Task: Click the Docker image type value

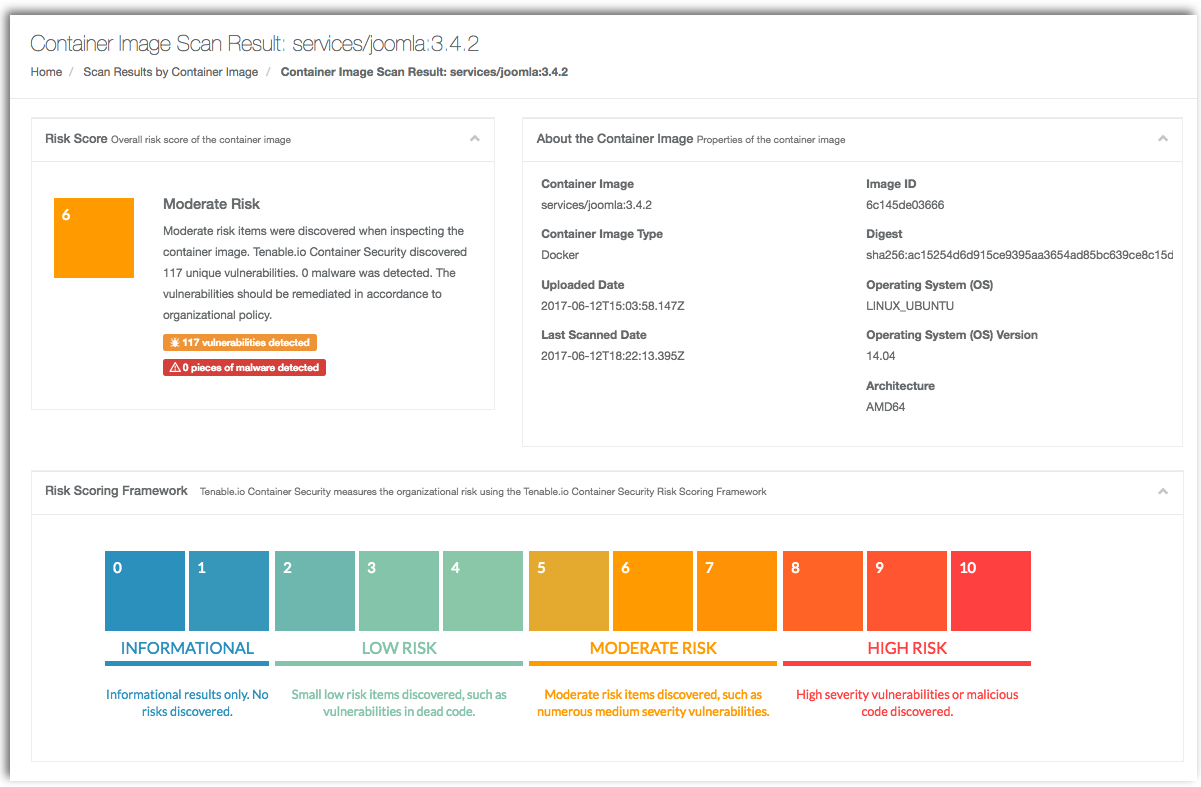Action: (560, 255)
